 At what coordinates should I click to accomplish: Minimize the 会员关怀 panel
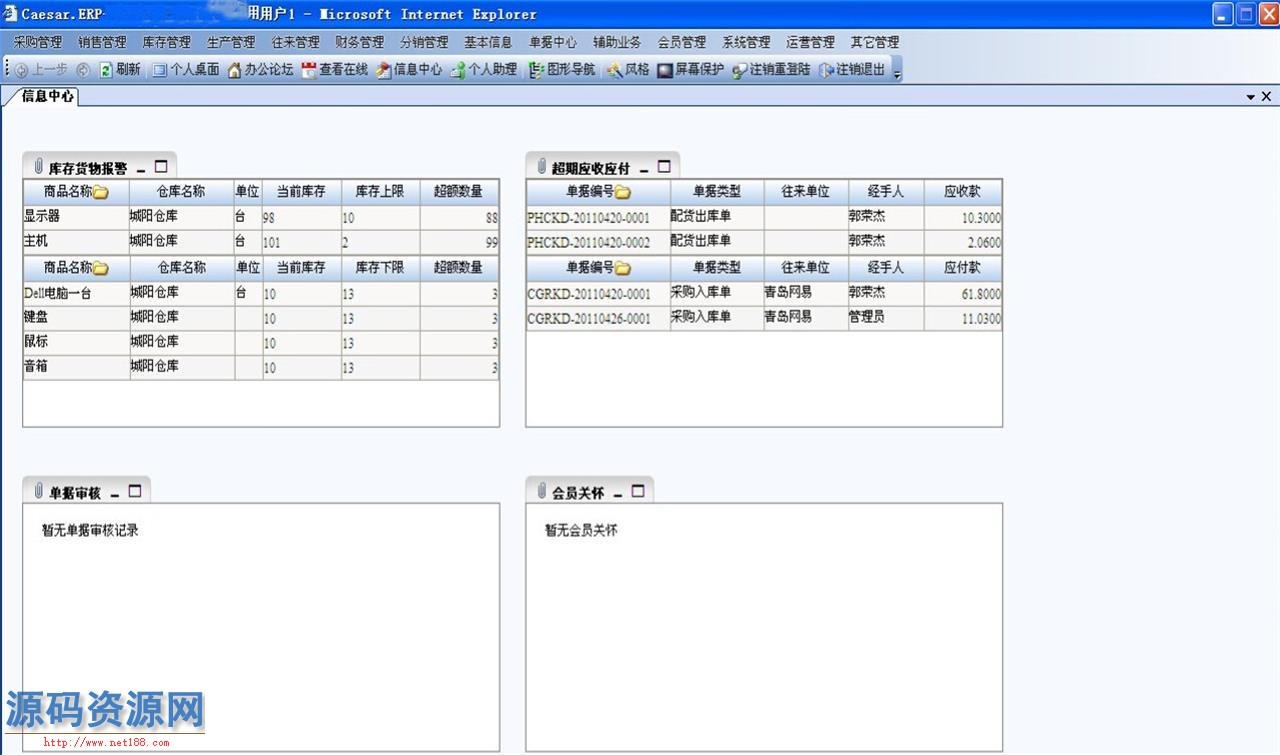[618, 493]
